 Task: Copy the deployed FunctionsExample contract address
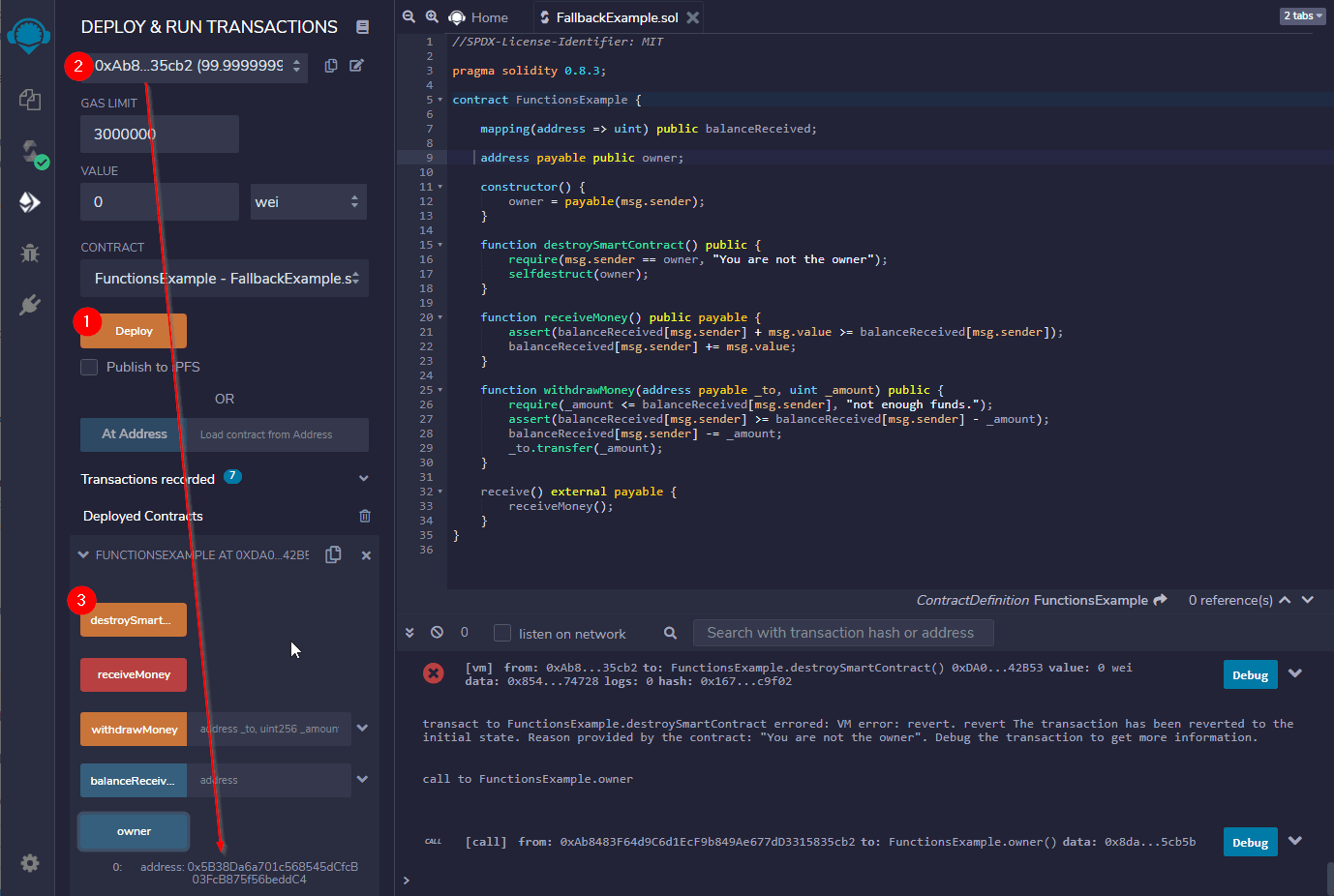(334, 554)
